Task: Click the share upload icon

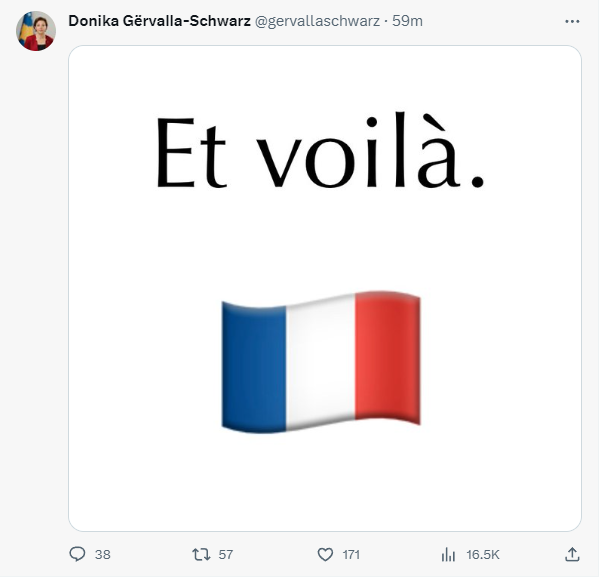Action: 572,554
